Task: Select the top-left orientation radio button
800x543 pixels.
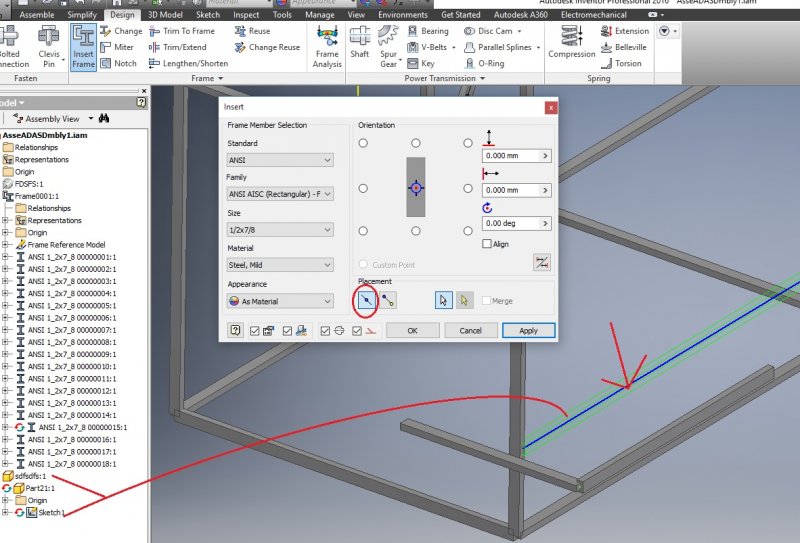Action: [363, 143]
